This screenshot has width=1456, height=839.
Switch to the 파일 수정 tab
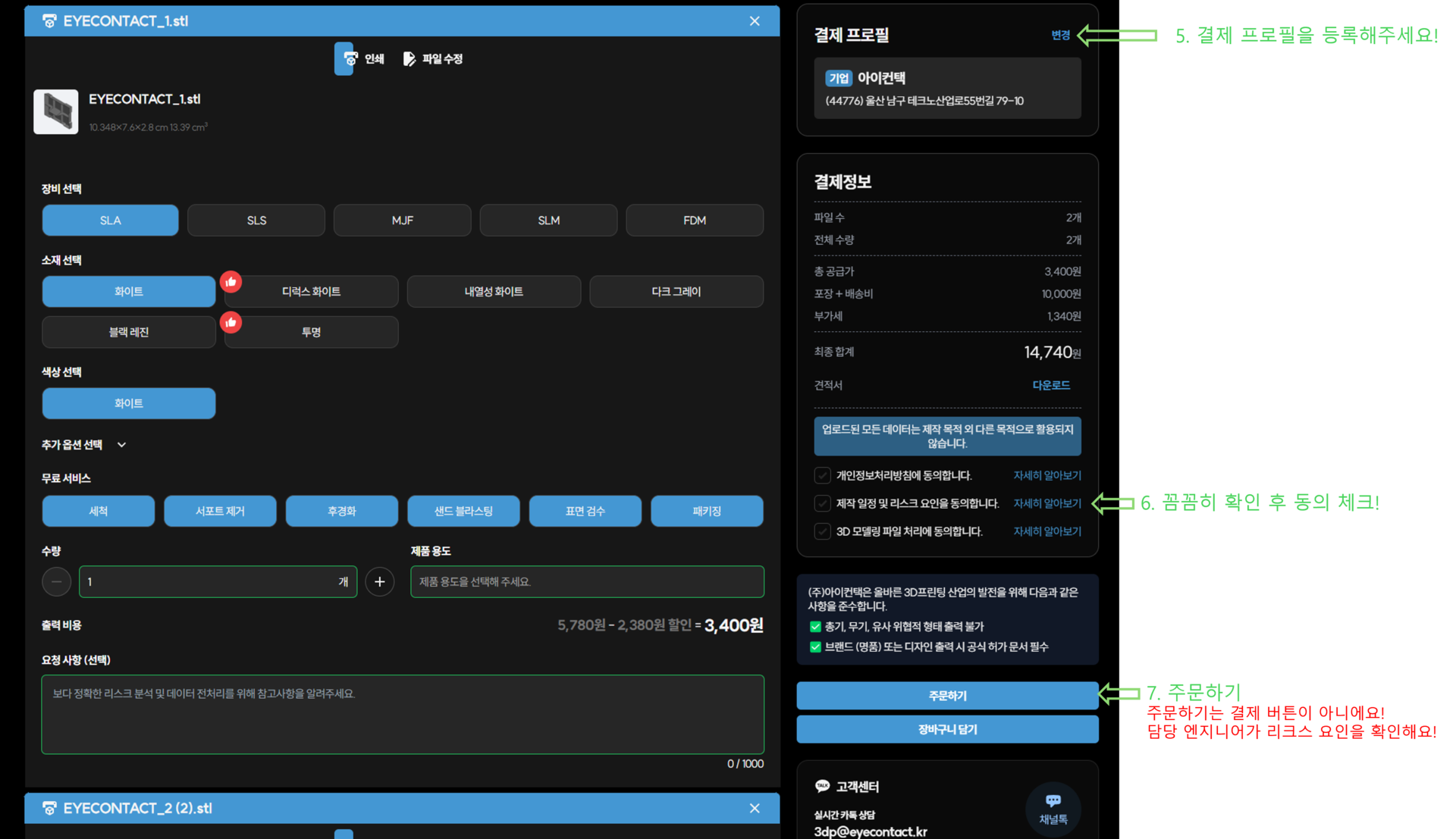(433, 58)
